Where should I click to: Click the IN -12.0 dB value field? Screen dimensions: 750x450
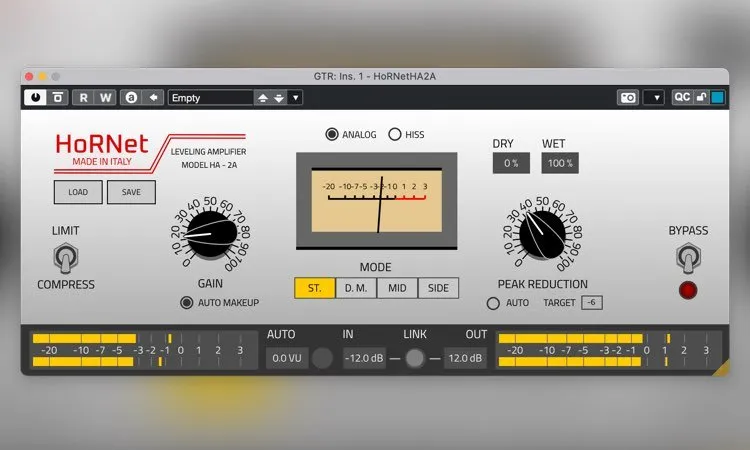[x=364, y=358]
